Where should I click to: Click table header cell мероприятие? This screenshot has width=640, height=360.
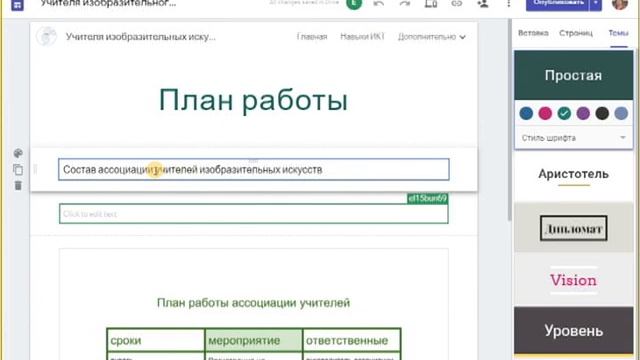coord(253,340)
